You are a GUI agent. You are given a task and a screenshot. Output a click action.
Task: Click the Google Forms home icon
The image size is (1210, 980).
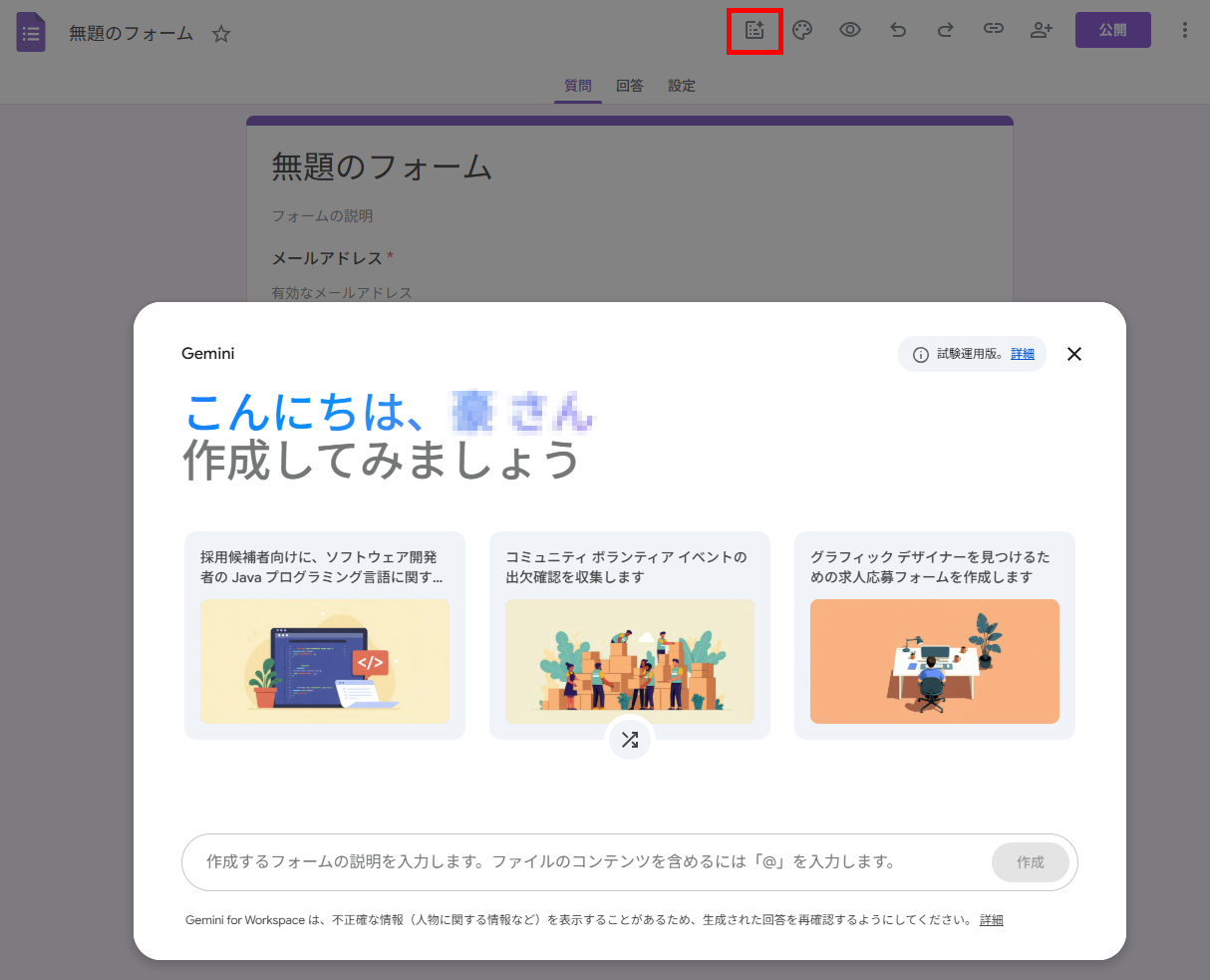point(31,33)
